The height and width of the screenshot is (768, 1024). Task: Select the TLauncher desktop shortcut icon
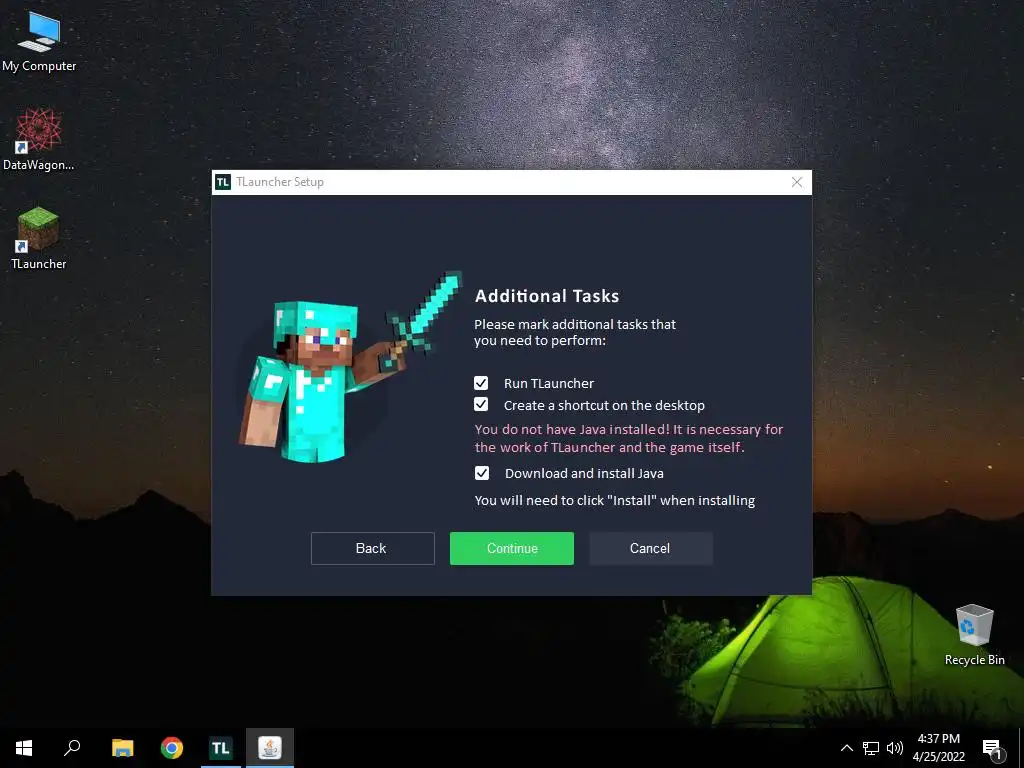(x=39, y=238)
